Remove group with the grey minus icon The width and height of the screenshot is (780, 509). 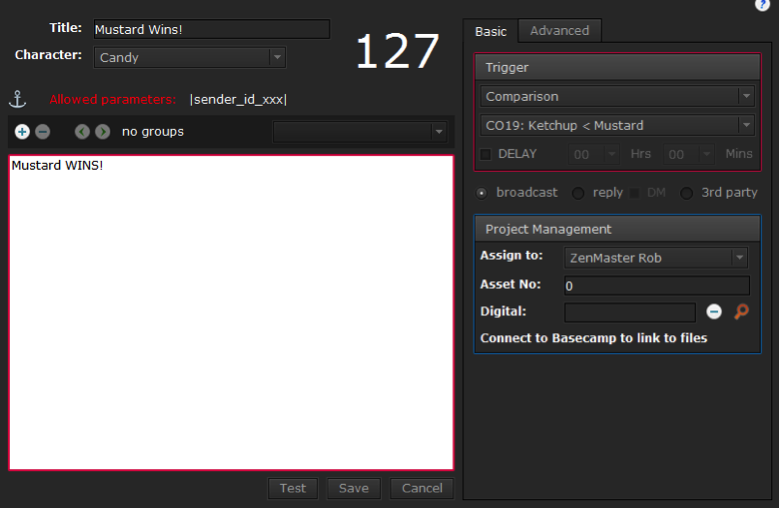click(x=43, y=132)
